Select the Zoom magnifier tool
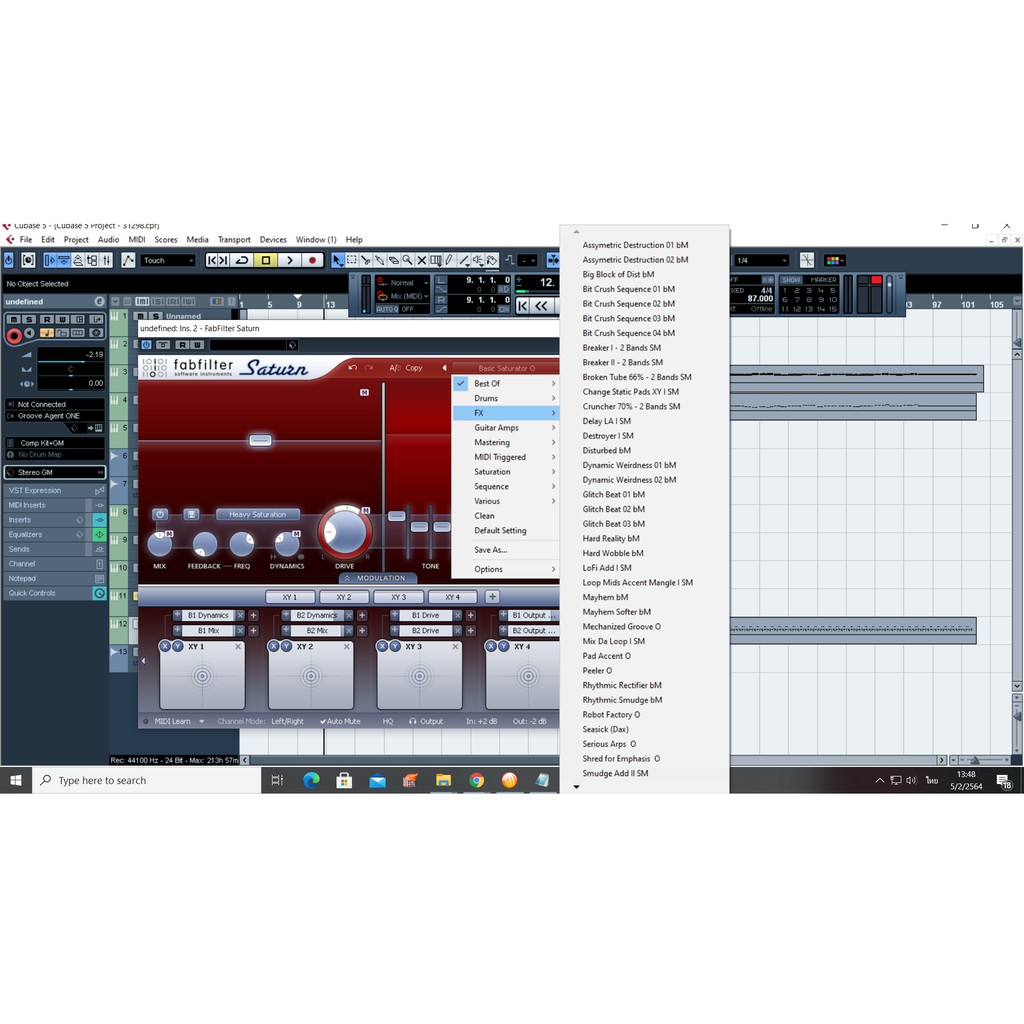 pos(407,260)
